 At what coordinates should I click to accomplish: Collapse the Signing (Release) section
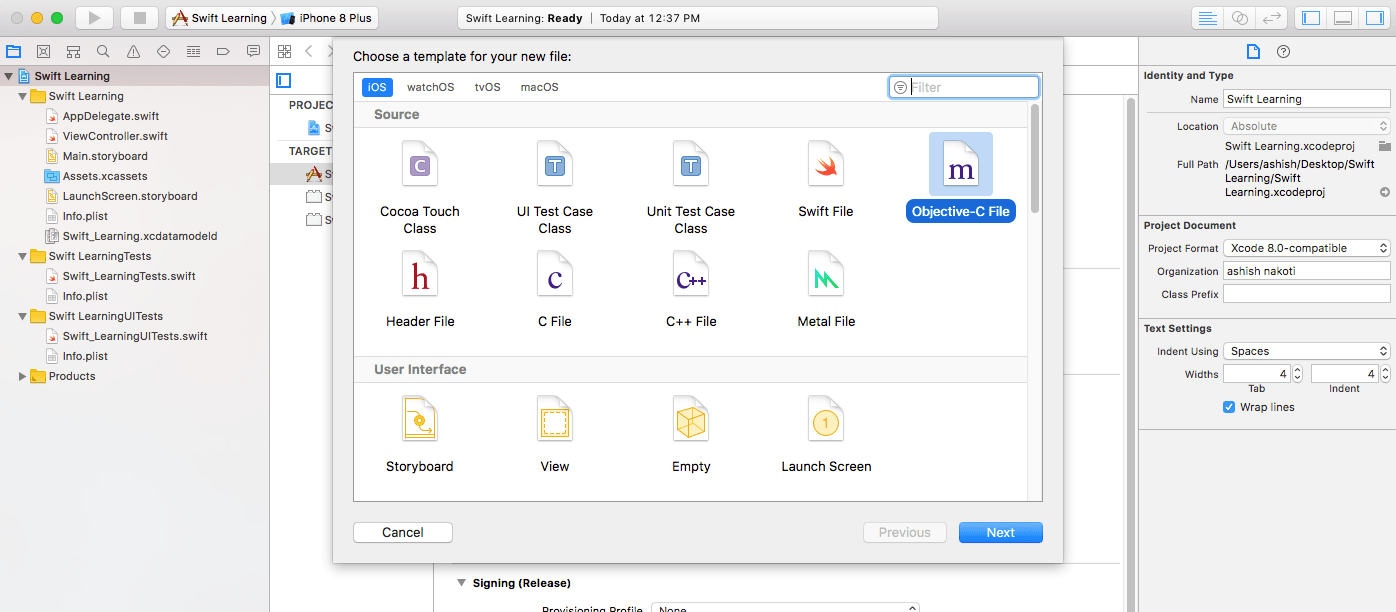coord(462,583)
